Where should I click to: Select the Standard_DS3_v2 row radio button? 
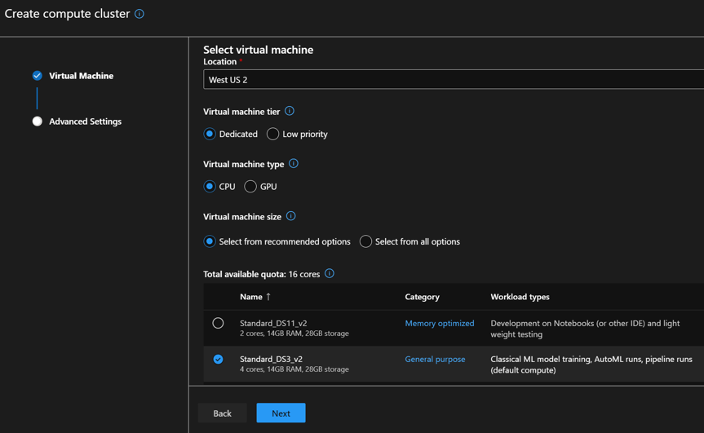tap(218, 359)
